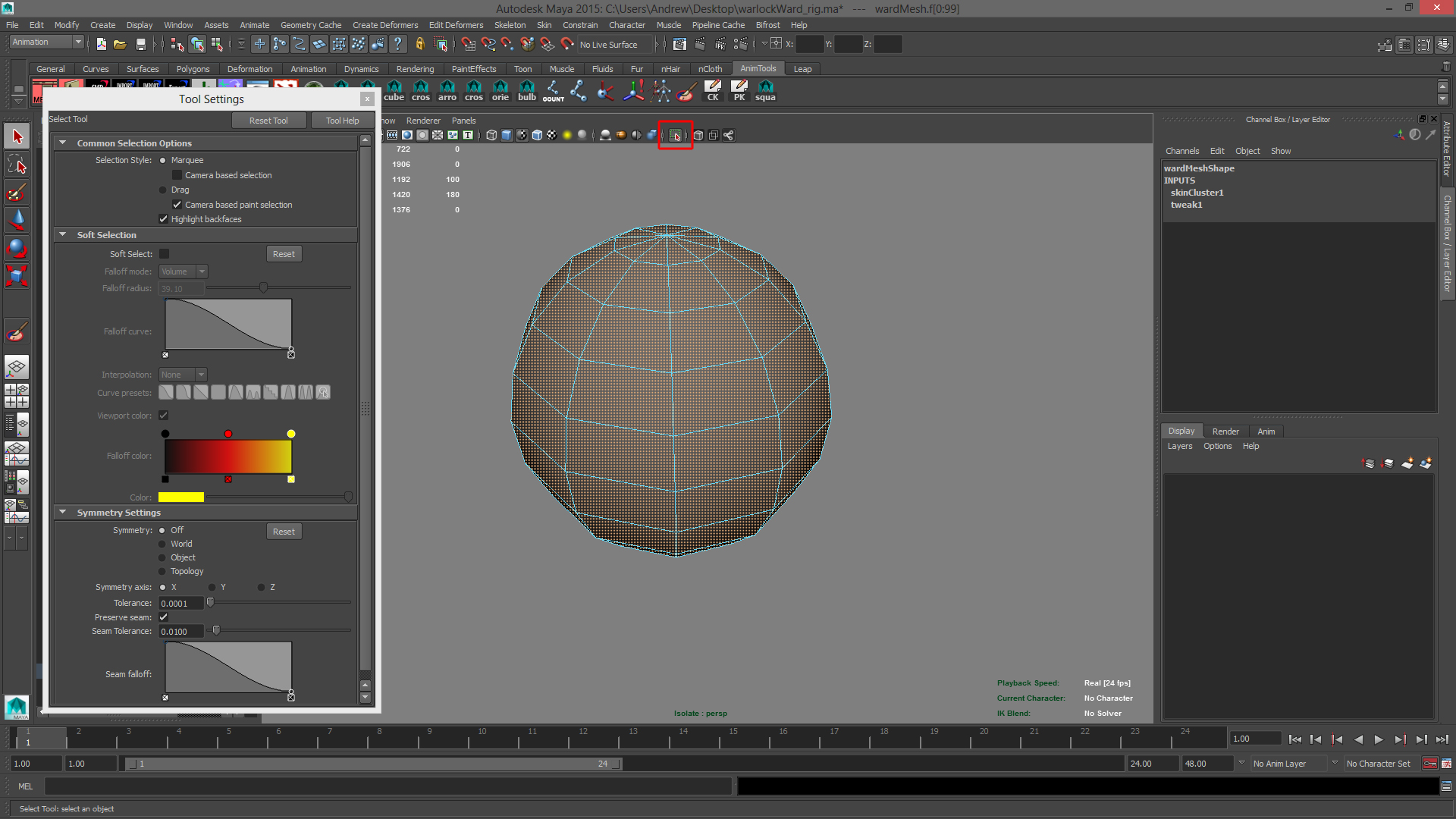
Task: Click the Tool Help button
Action: pyautogui.click(x=342, y=121)
